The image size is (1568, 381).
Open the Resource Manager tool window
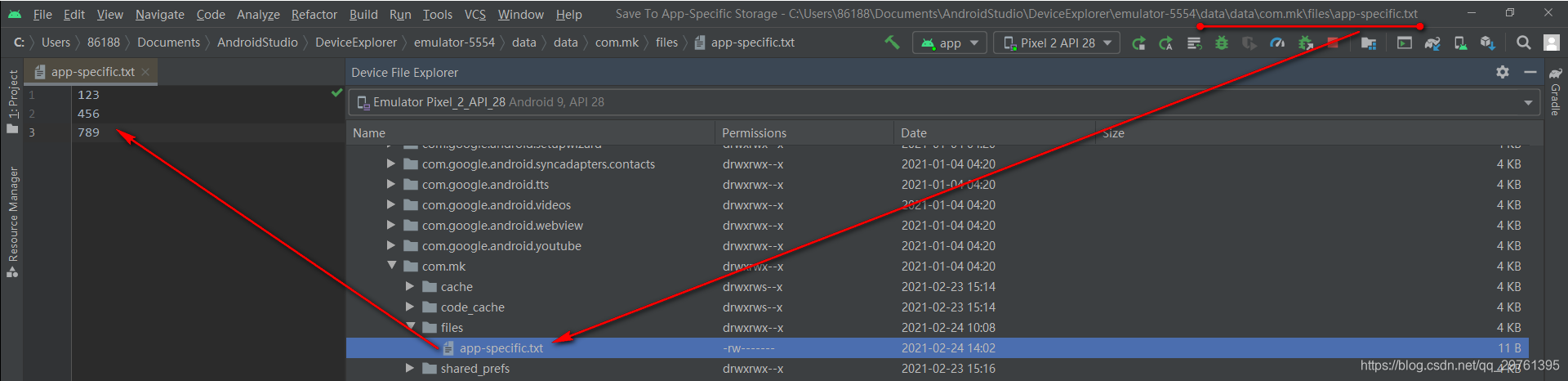pyautogui.click(x=12, y=221)
